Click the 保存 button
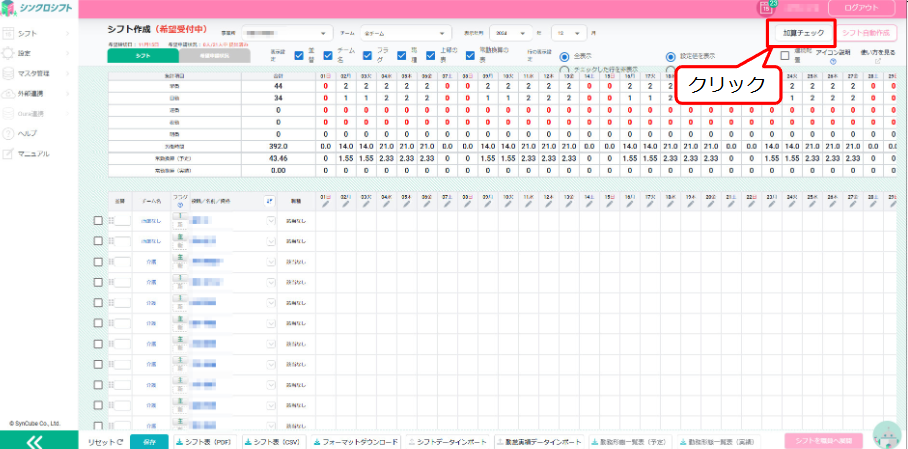Screen dimensions: 908x449 (149, 442)
